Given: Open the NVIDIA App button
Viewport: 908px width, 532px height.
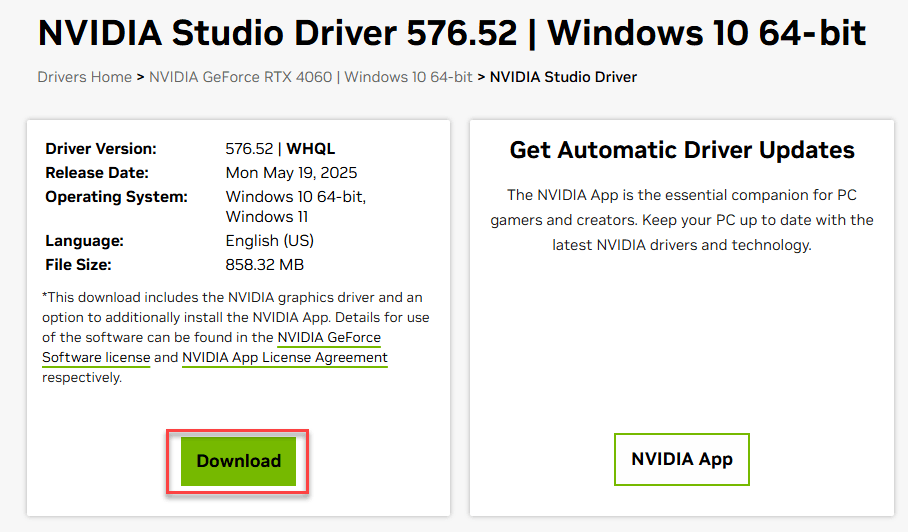Looking at the screenshot, I should click(681, 459).
